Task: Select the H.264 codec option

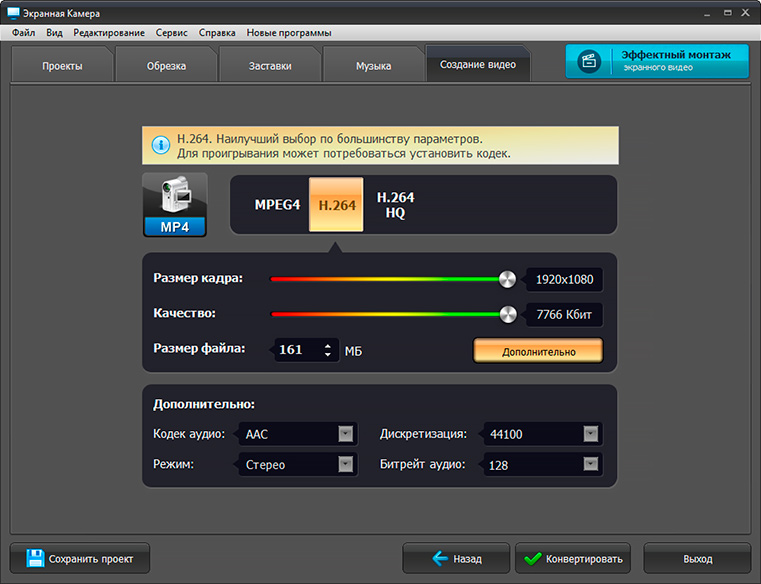Action: click(x=336, y=204)
